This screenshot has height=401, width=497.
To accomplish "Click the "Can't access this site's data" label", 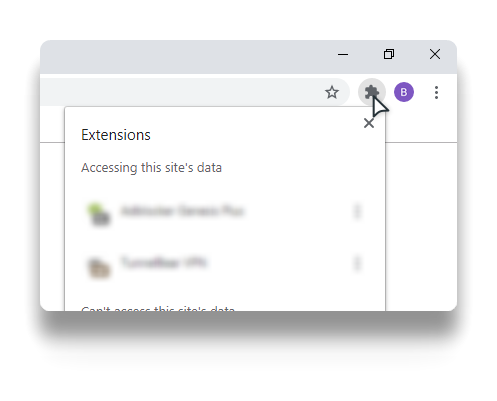I will coord(158,308).
